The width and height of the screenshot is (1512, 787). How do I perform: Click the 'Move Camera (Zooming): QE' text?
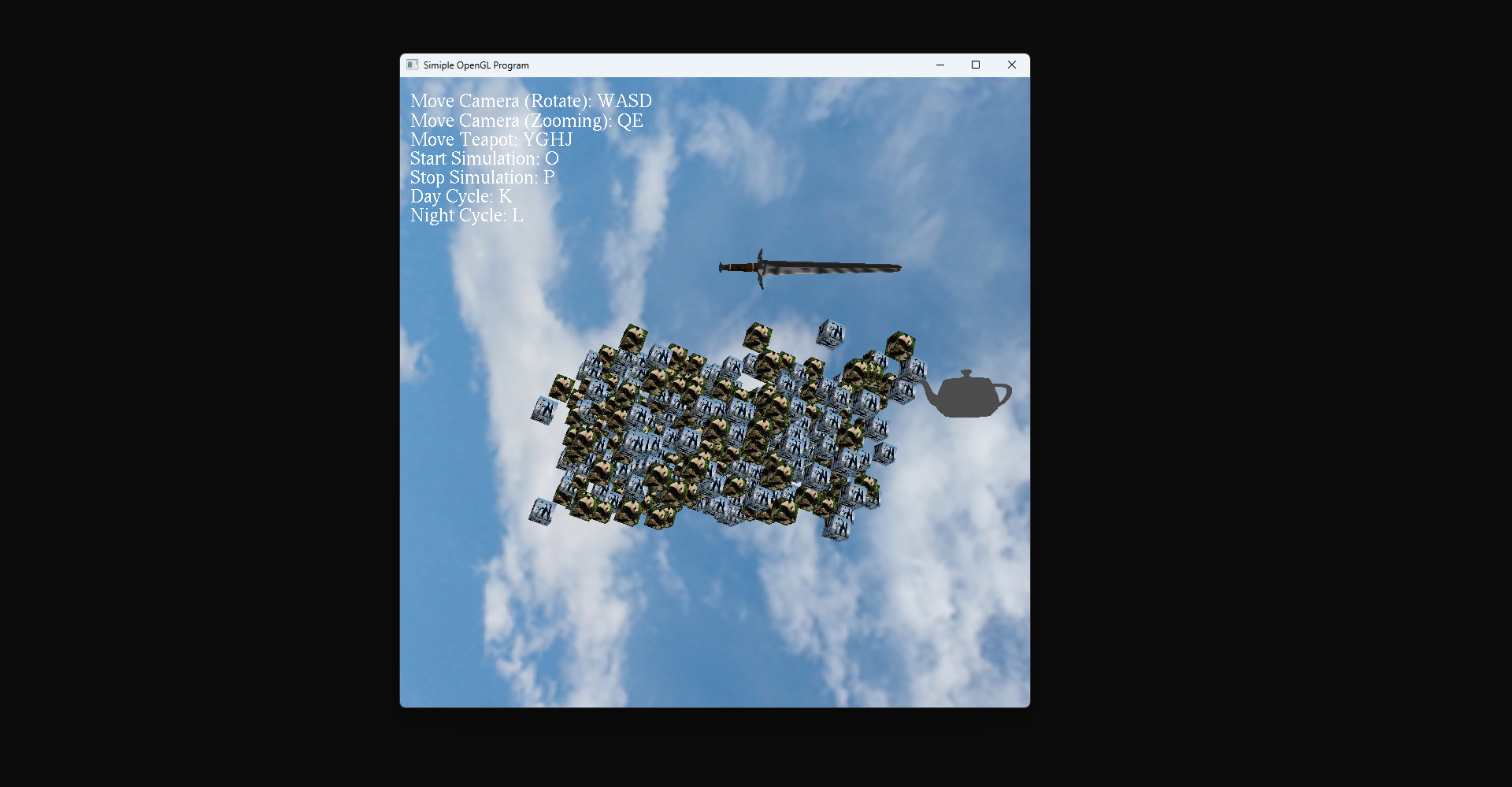527,121
